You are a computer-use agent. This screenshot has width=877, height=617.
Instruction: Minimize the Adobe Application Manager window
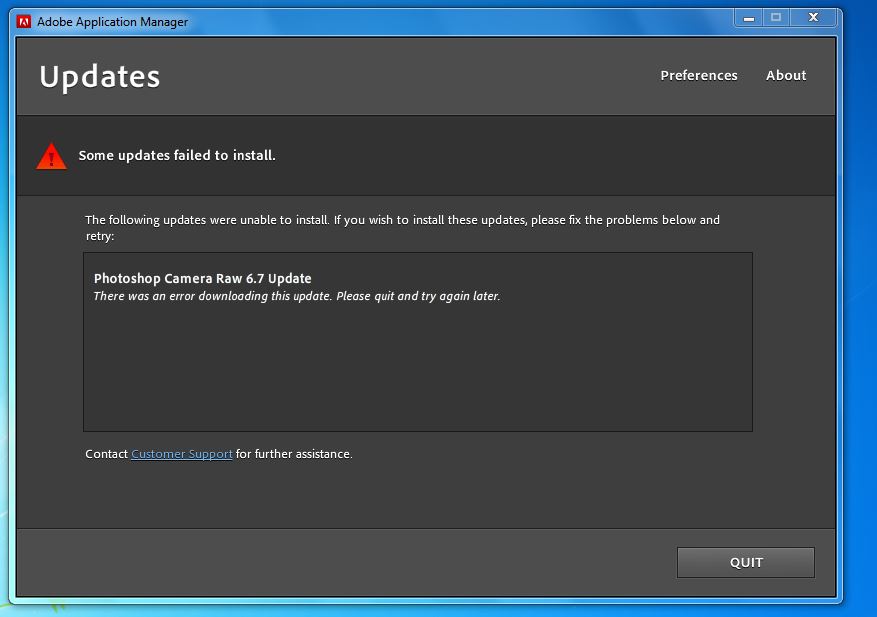tap(750, 17)
